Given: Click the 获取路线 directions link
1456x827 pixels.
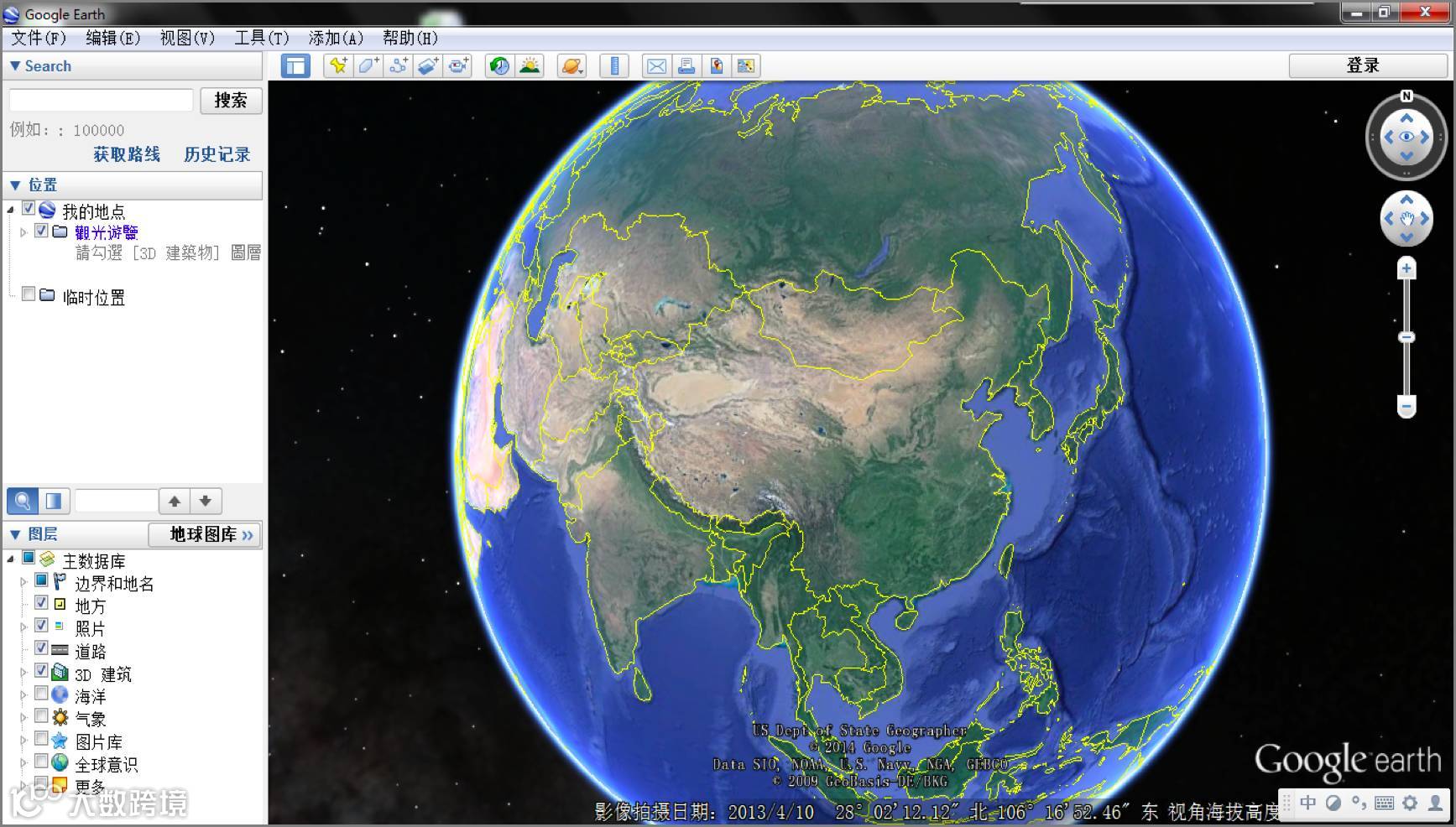Looking at the screenshot, I should point(127,154).
